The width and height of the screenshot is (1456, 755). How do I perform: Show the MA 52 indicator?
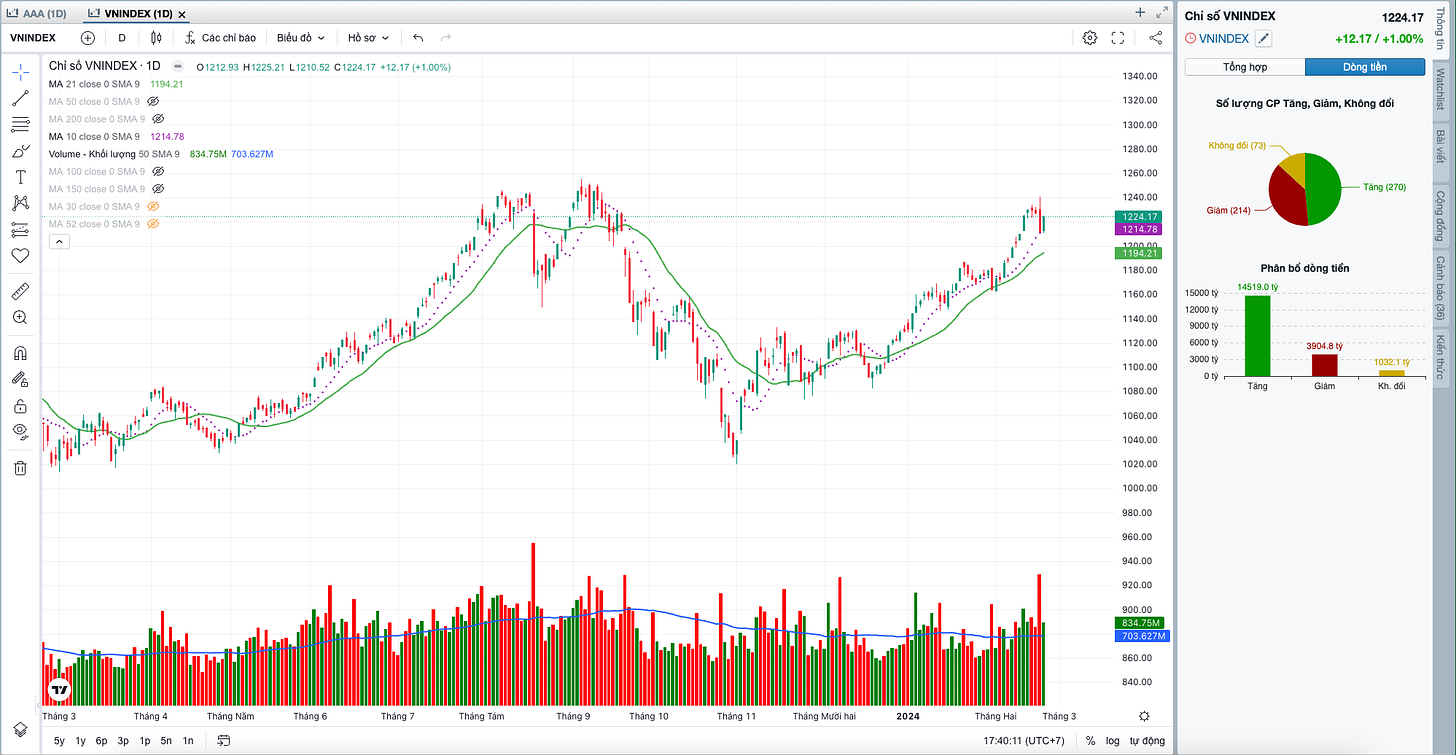(x=154, y=224)
